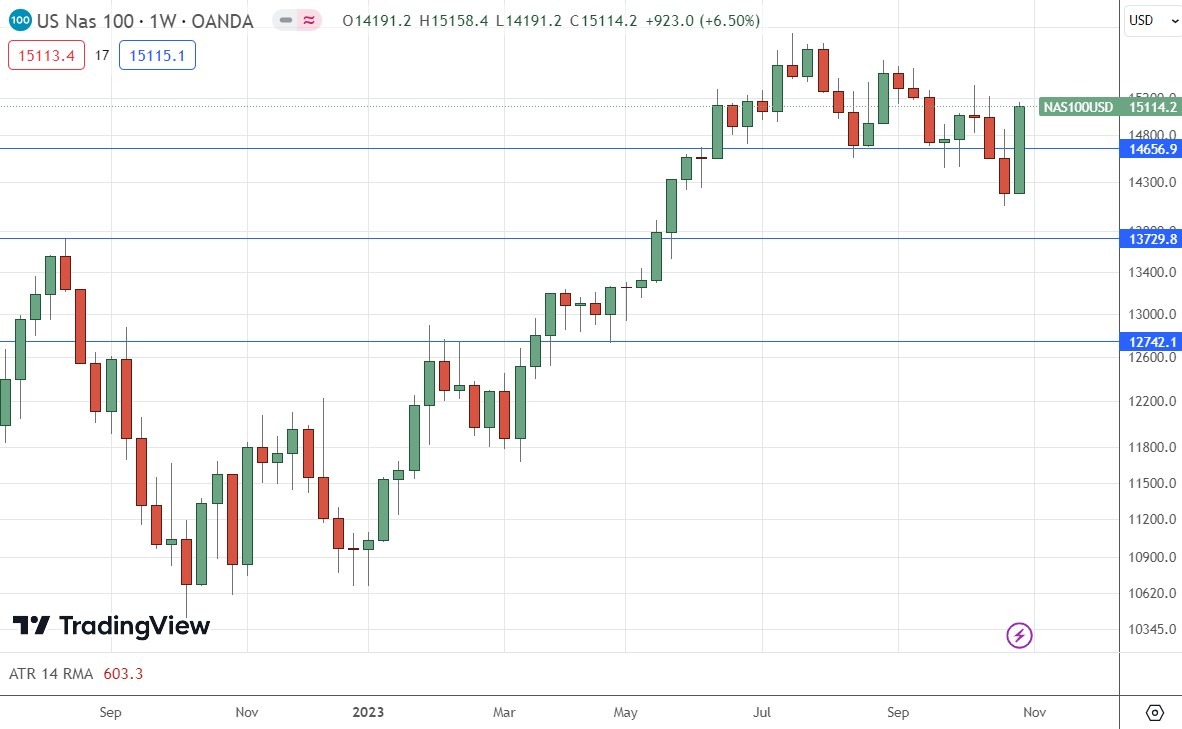
Task: Click the NAS100USD price label tag
Action: [x=1078, y=107]
